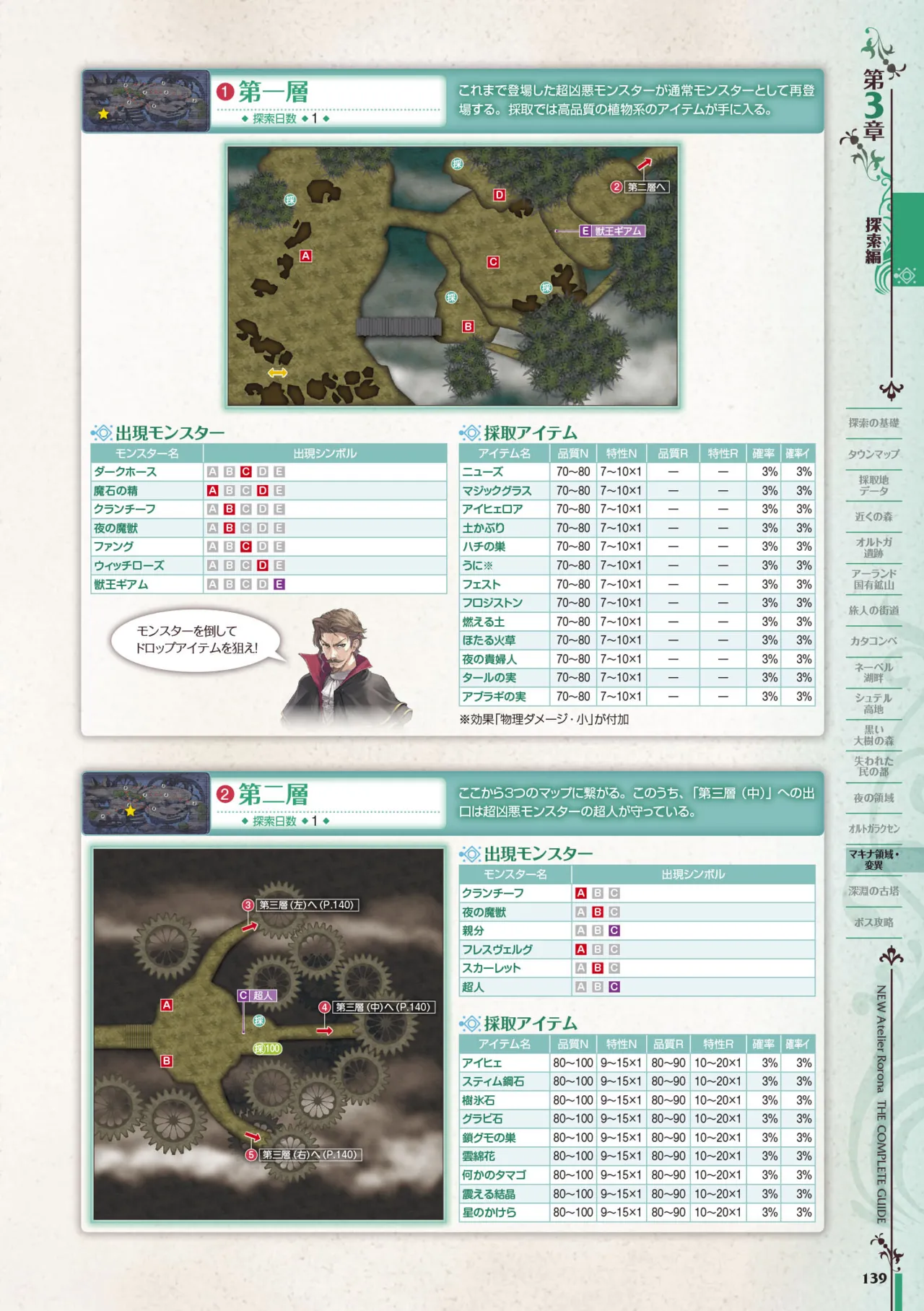
Task: Open the 第一層 header thumbnail map
Action: (146, 101)
